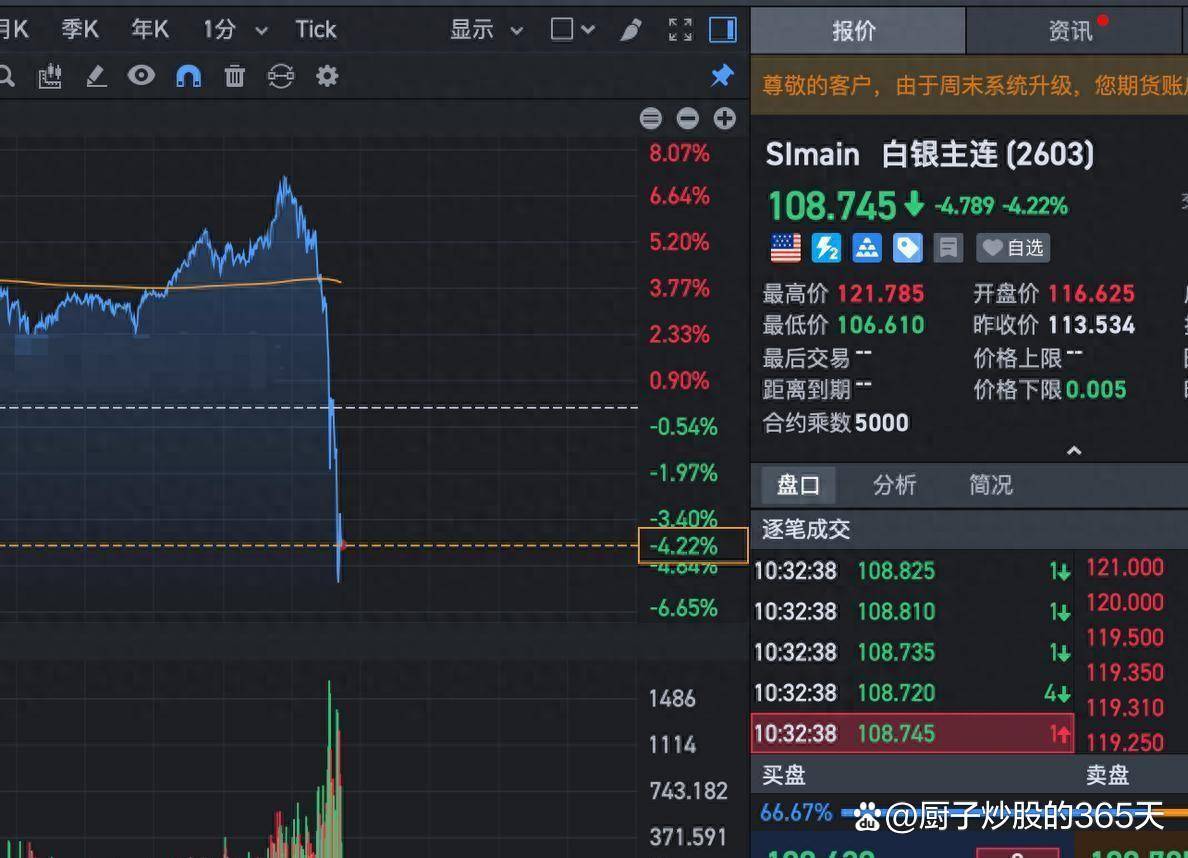
Task: Click the compare/refresh cycle icon
Action: (x=280, y=76)
